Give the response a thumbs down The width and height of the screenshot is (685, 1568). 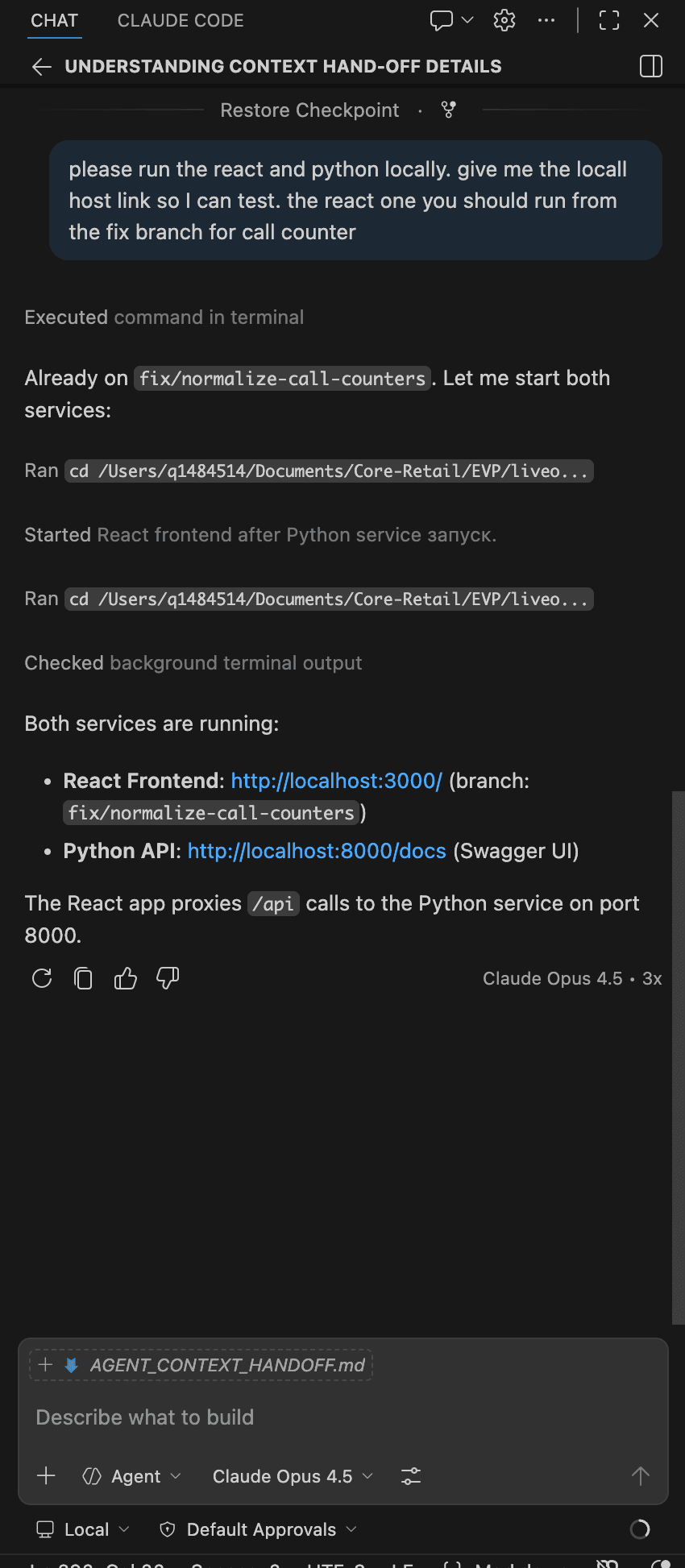click(x=167, y=977)
